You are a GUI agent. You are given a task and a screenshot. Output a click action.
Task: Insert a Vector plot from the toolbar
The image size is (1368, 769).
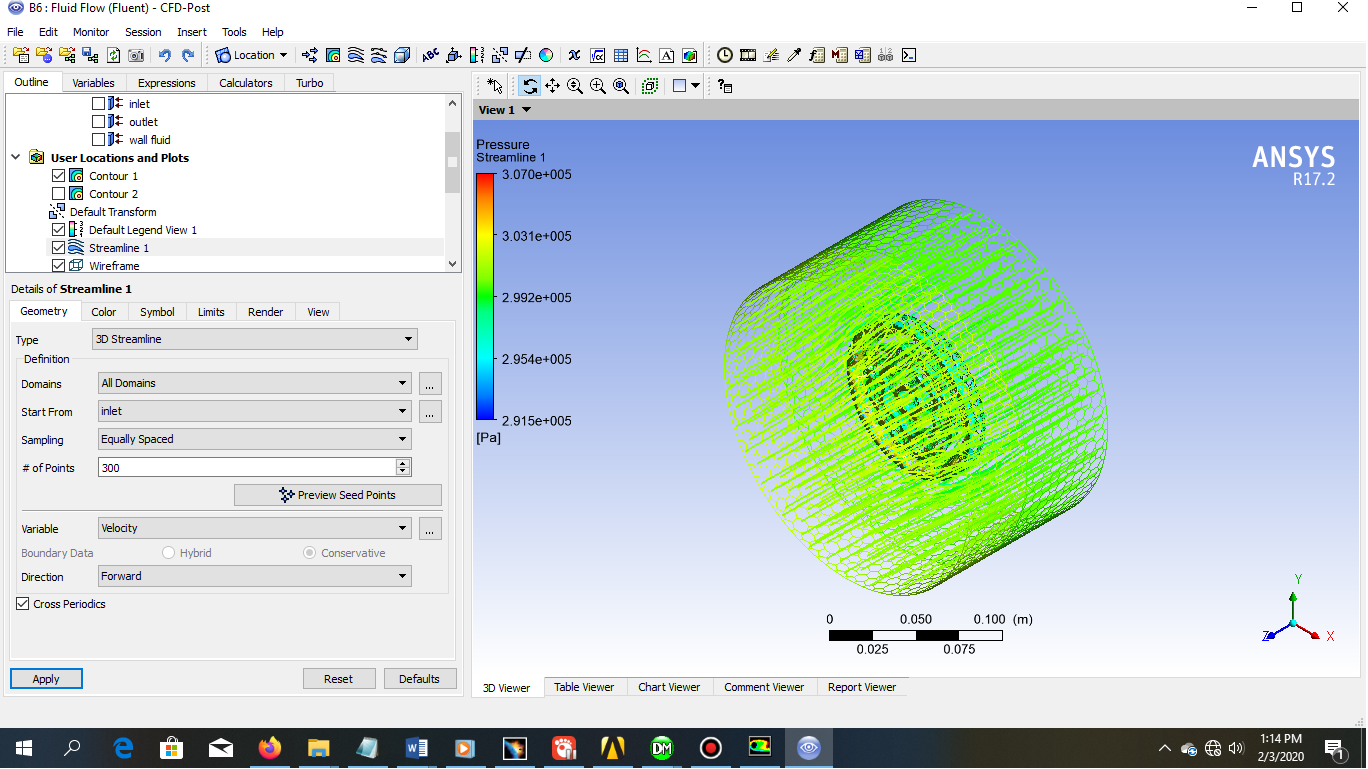pos(310,55)
